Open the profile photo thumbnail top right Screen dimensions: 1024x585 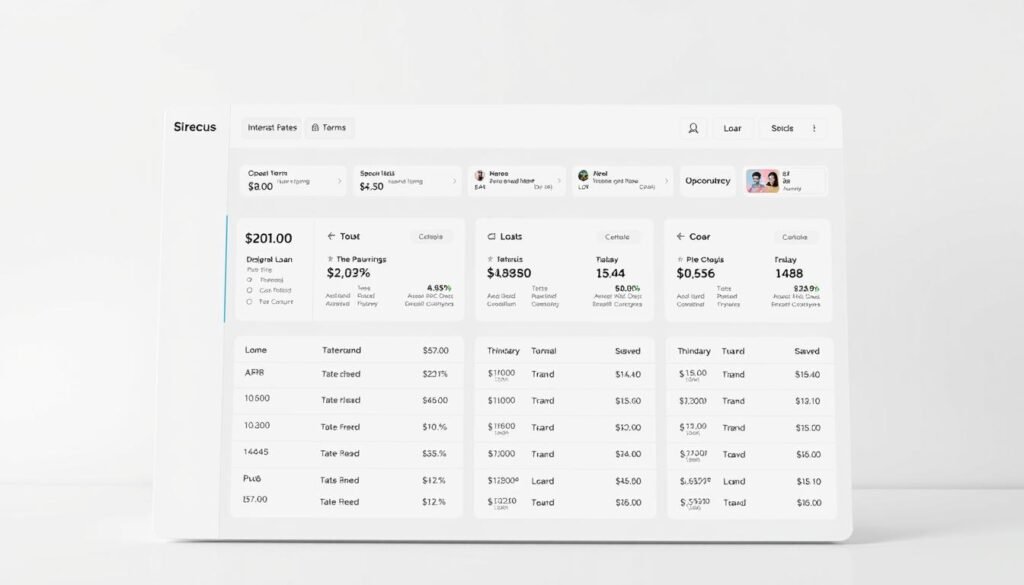[x=763, y=181]
